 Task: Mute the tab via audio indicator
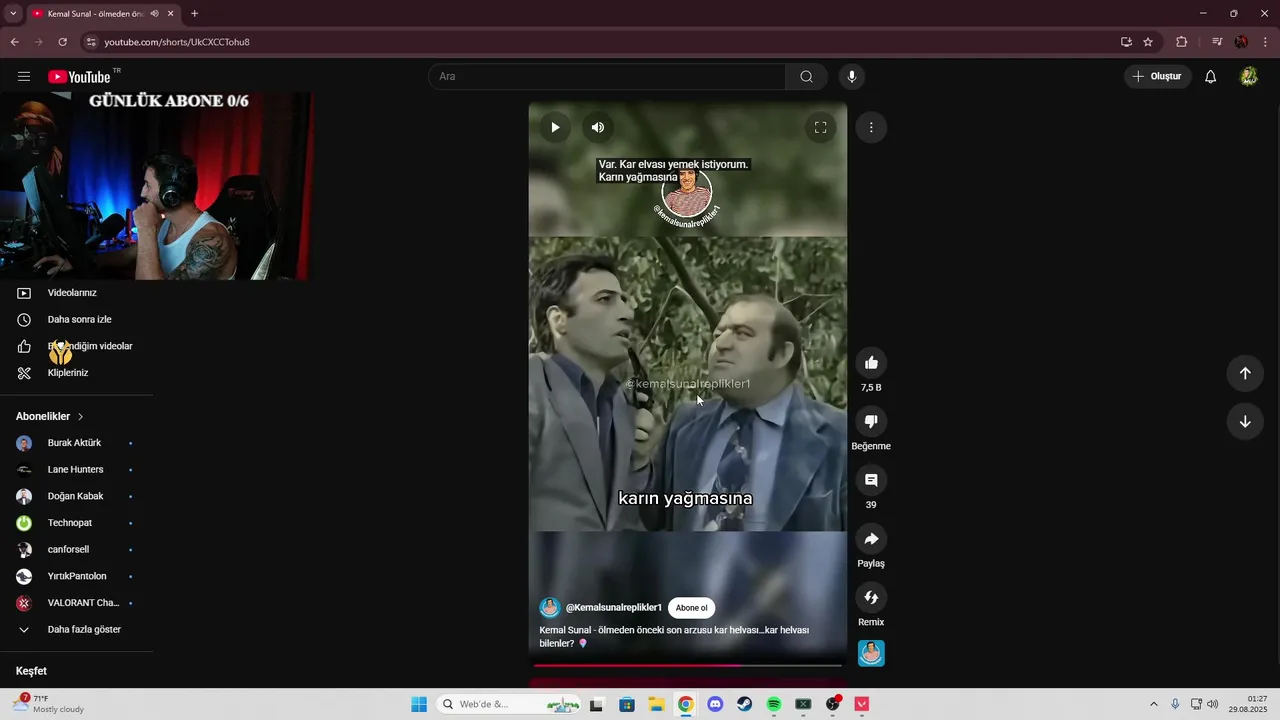click(x=155, y=14)
